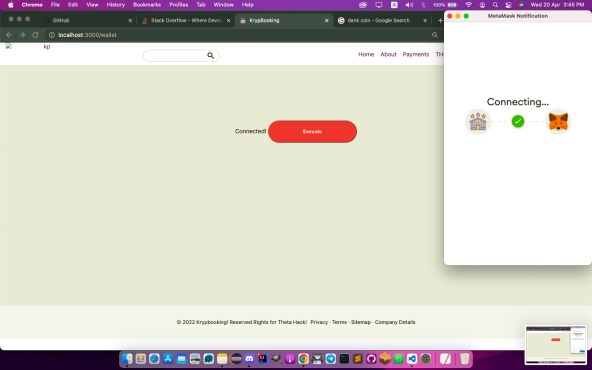The height and width of the screenshot is (370, 592).
Task: Open the View menu
Action: 92,5
